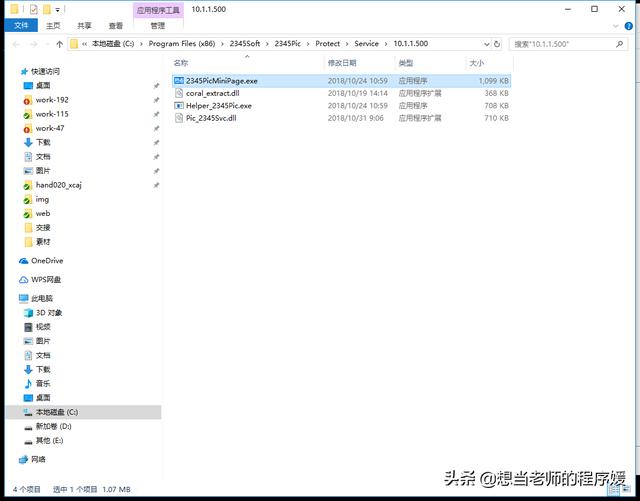640x501 pixels.
Task: Expand the chevron after Protect in breadcrumb
Action: pos(347,44)
